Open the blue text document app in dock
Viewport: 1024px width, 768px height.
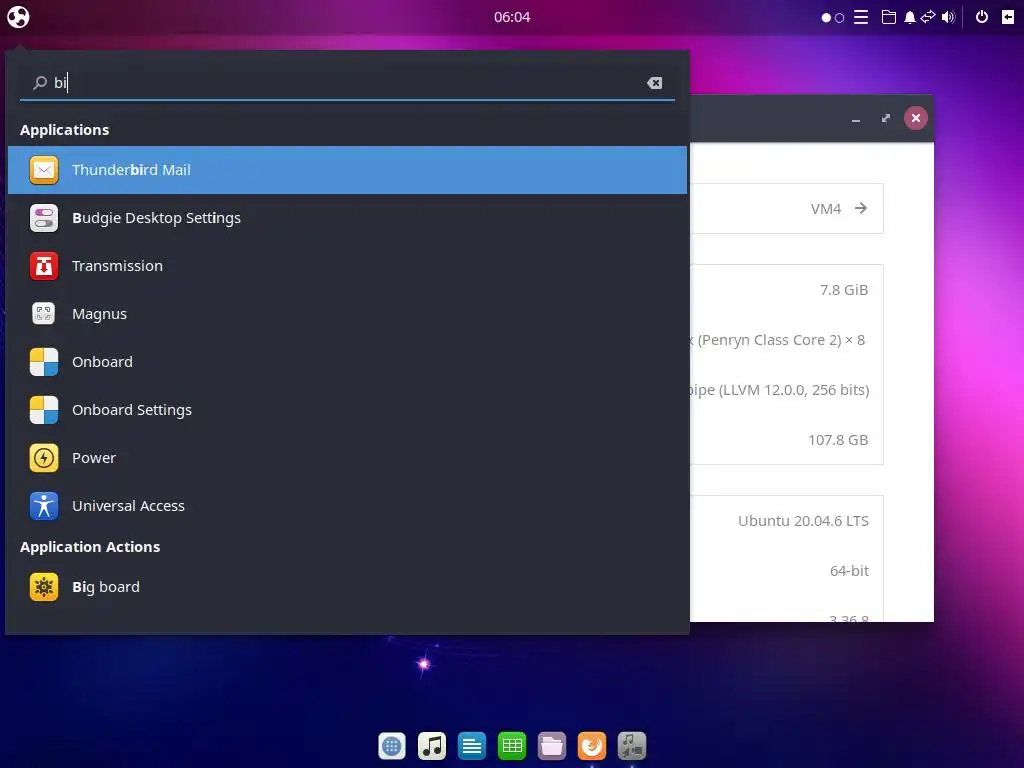472,746
